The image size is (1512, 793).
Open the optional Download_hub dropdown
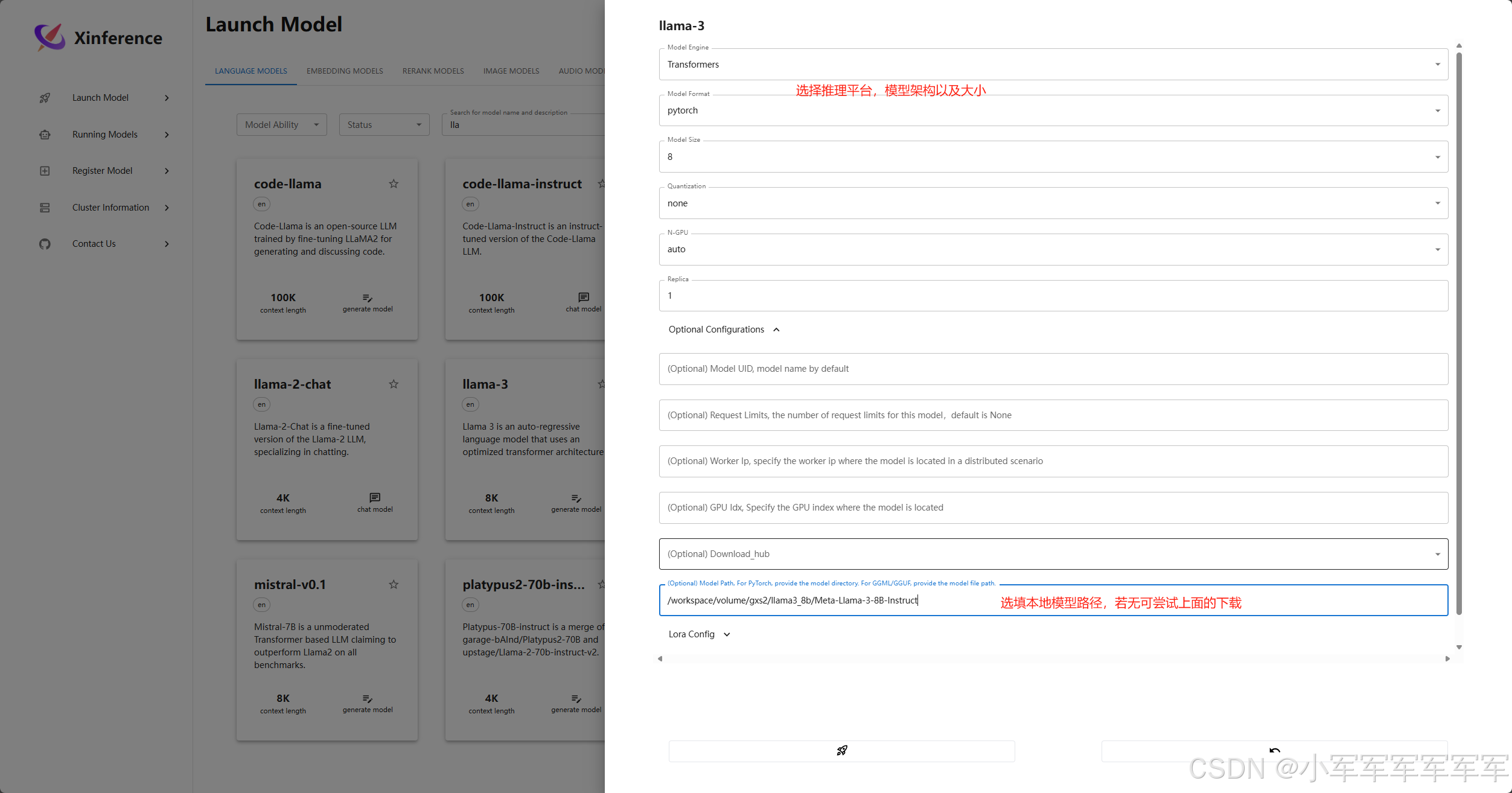pos(1053,554)
